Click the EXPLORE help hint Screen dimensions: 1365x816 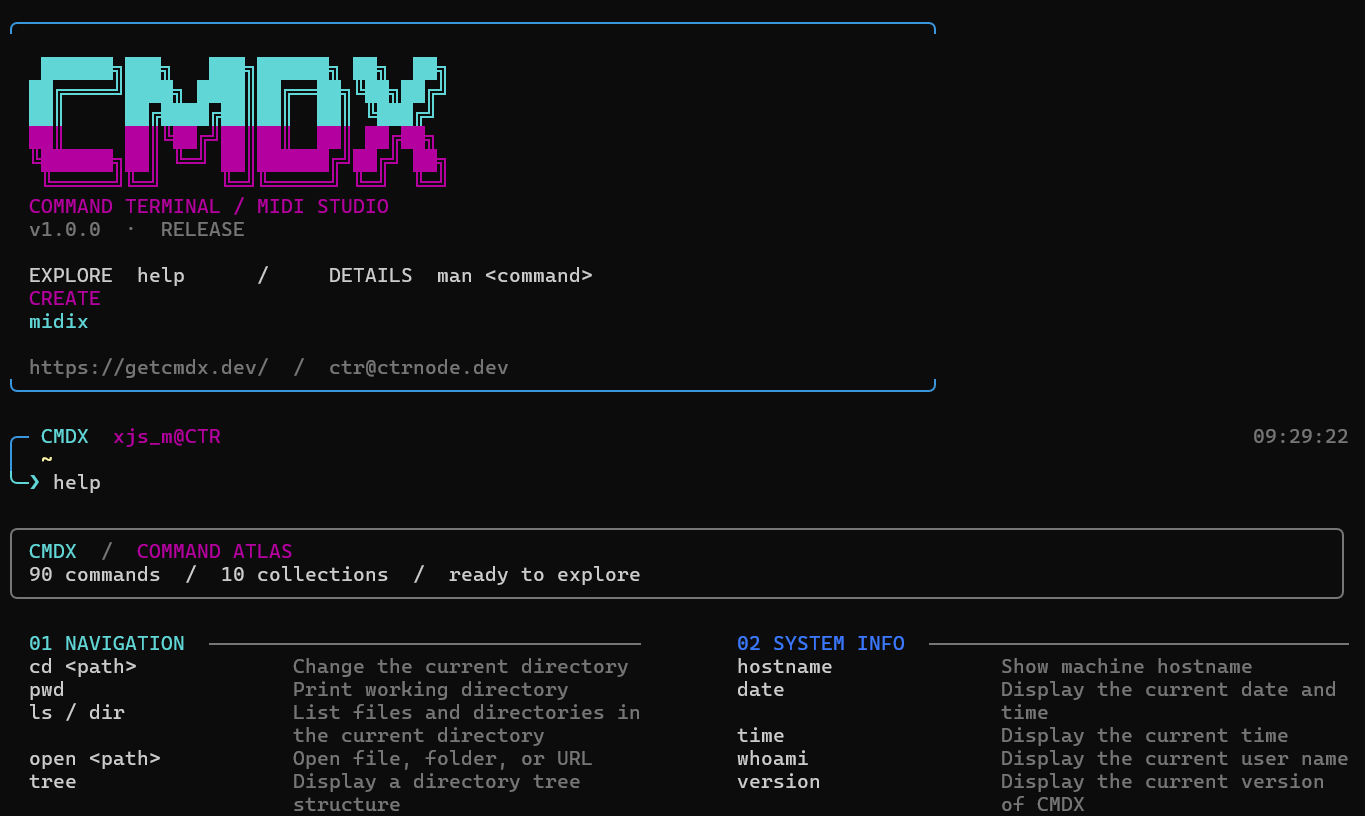click(x=107, y=275)
